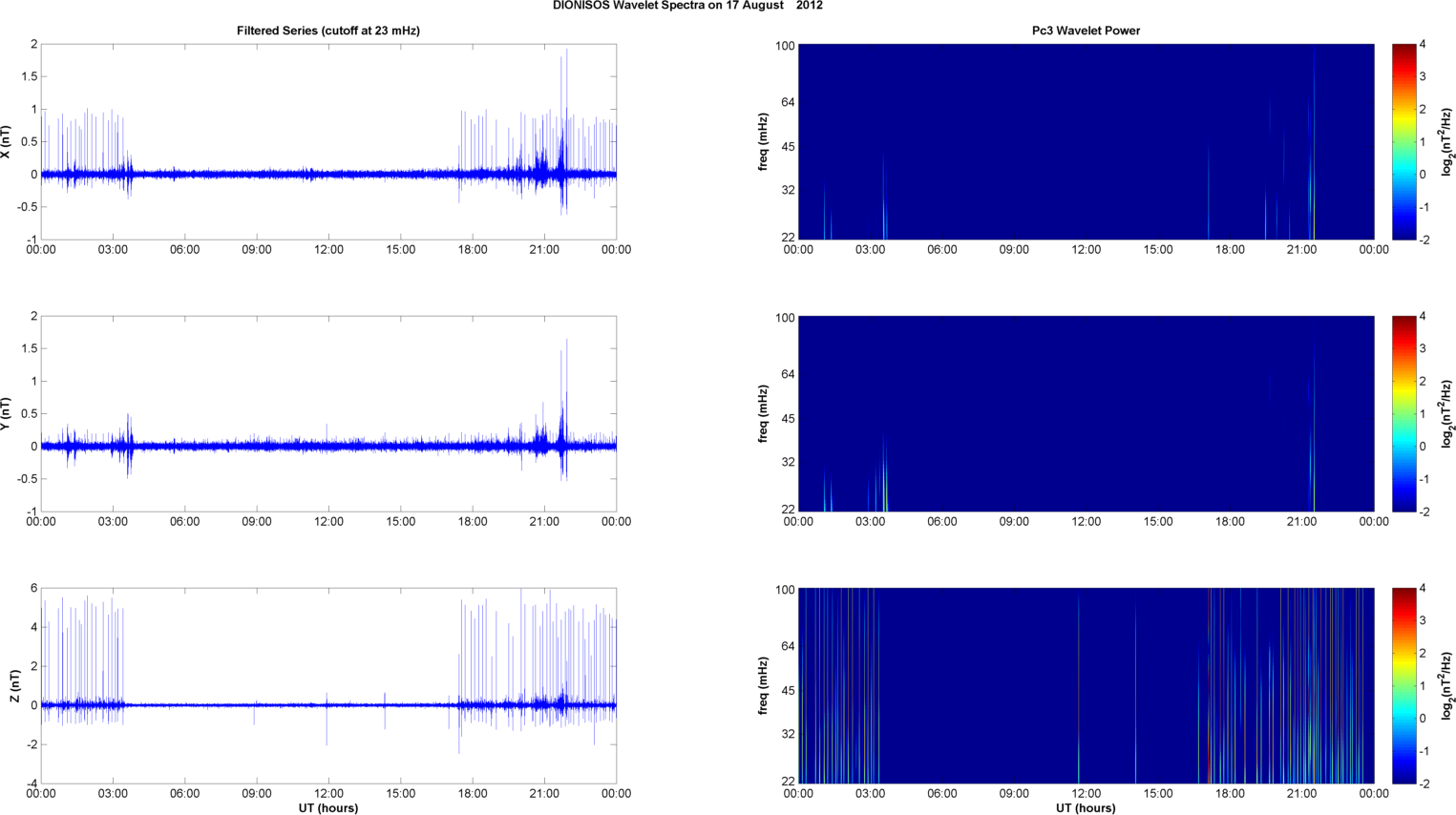Click the colorbar beside the bottom wavelet power plot
This screenshot has height=815, width=1456.
1403,685
